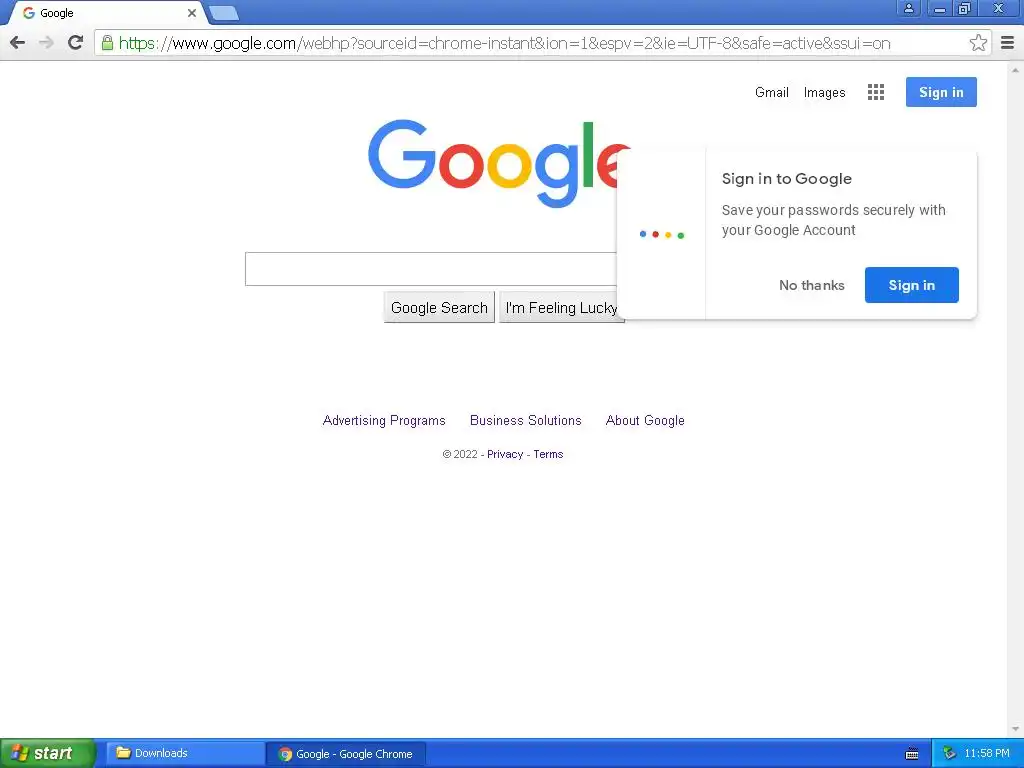
Task: Dismiss the popup with No thanks
Action: point(812,285)
